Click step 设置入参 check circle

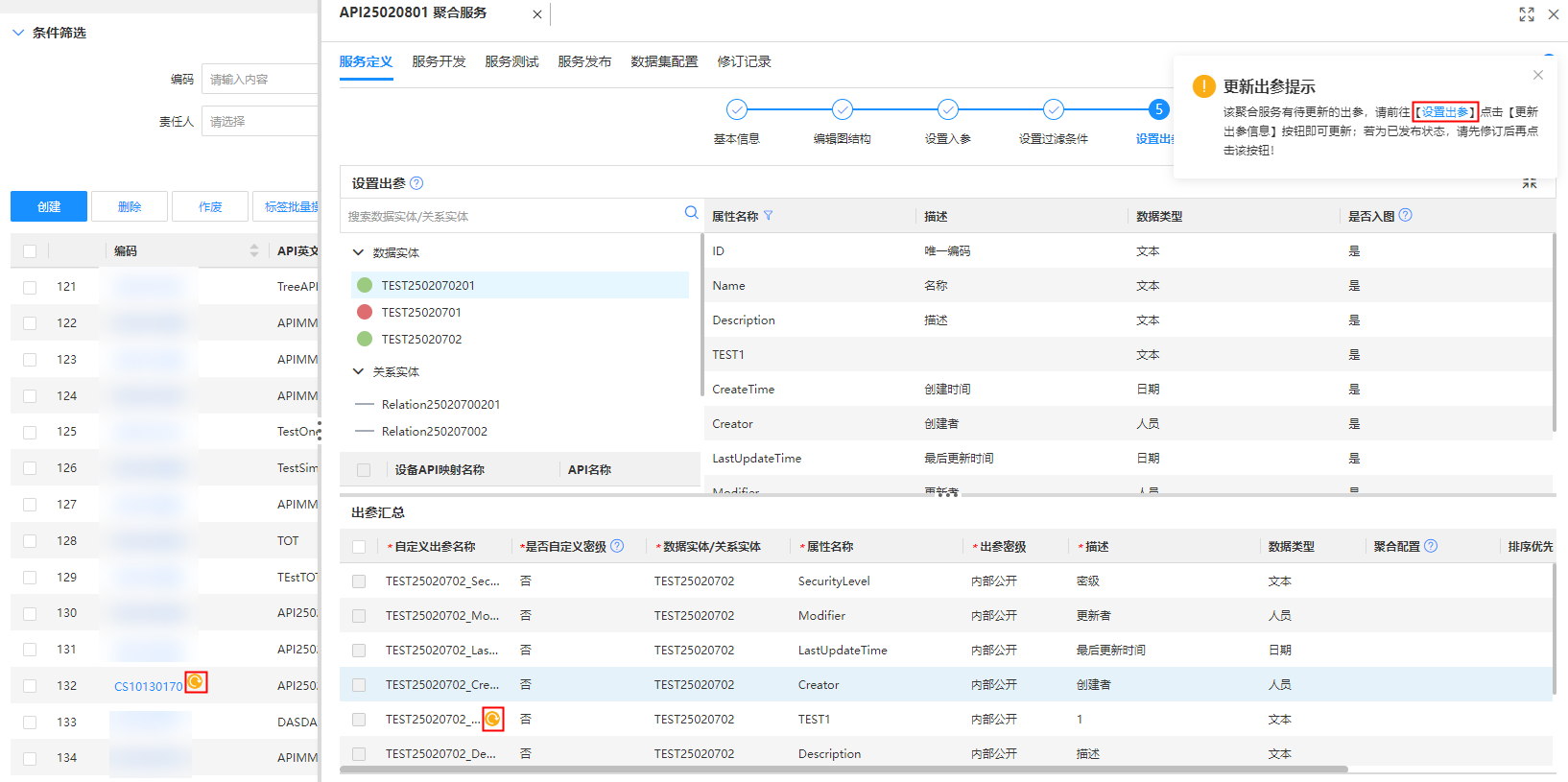point(948,109)
